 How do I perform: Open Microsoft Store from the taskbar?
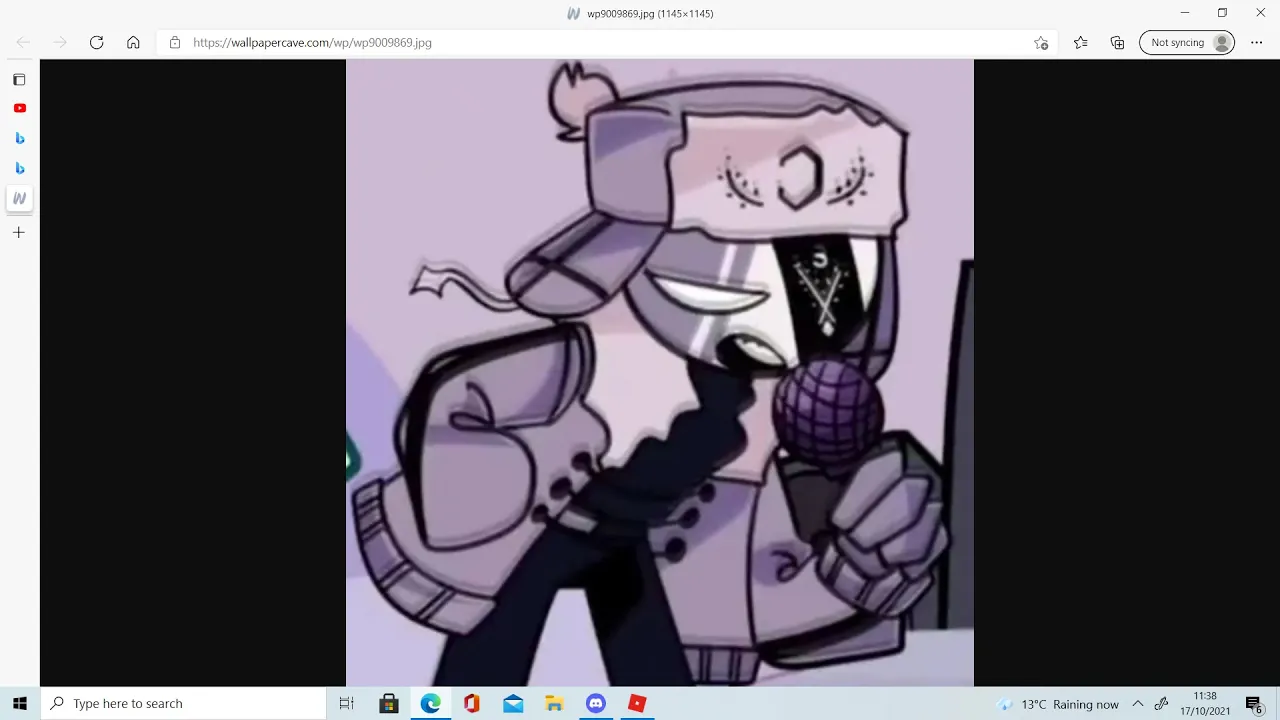(389, 703)
